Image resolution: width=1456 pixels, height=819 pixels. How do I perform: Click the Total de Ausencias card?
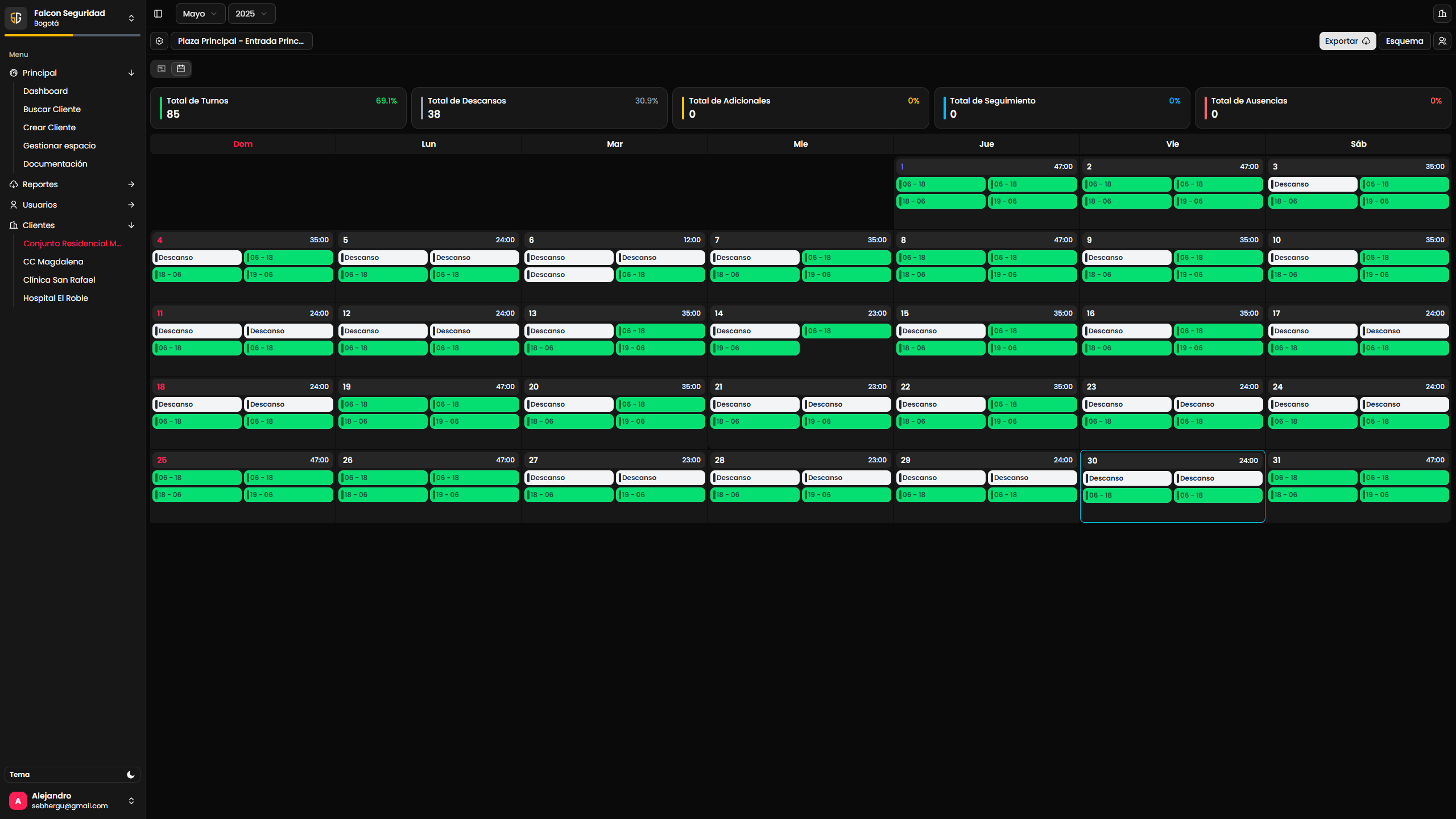[x=1323, y=108]
